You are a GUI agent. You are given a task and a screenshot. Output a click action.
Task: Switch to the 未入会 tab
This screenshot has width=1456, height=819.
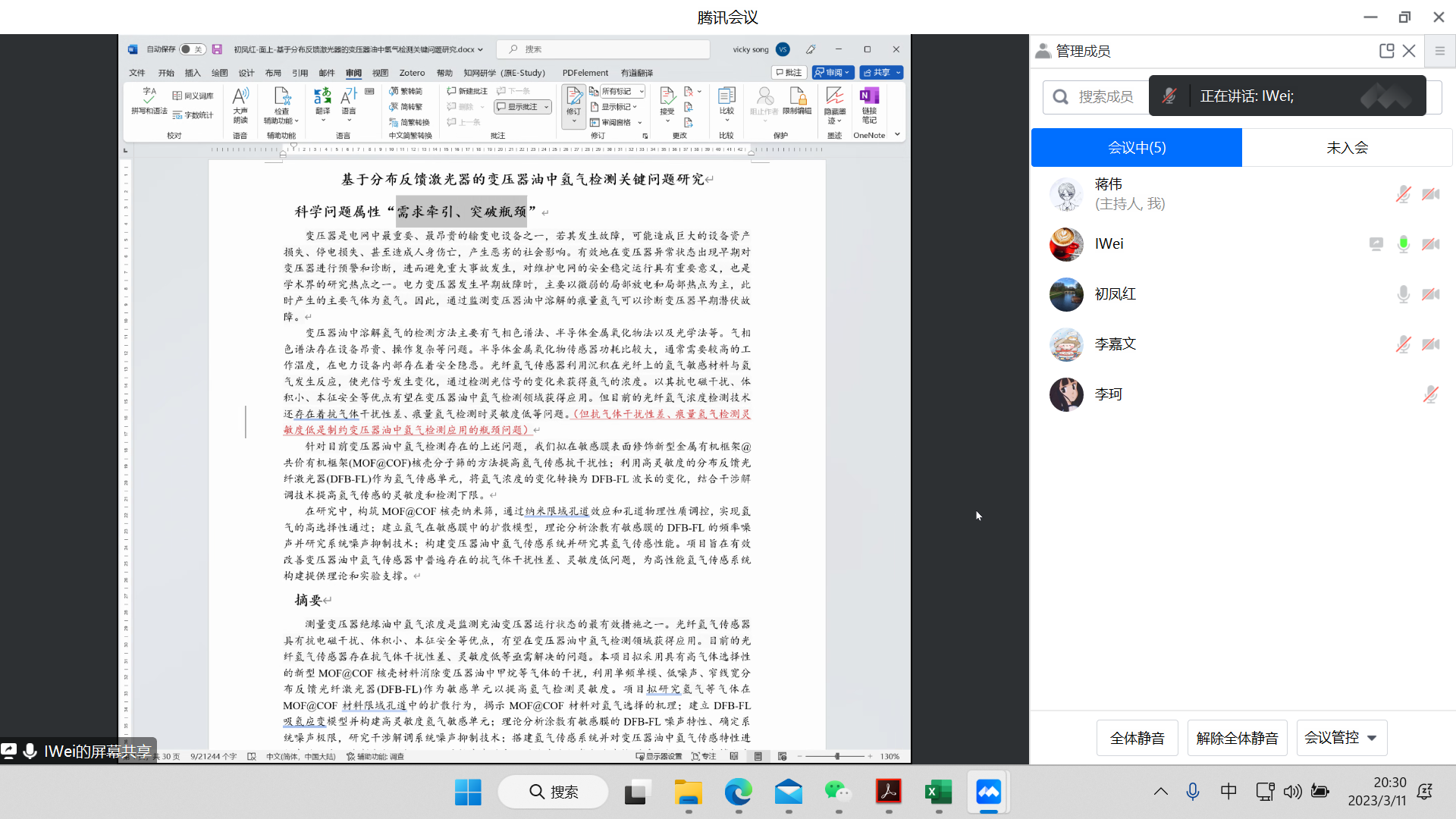(1347, 148)
